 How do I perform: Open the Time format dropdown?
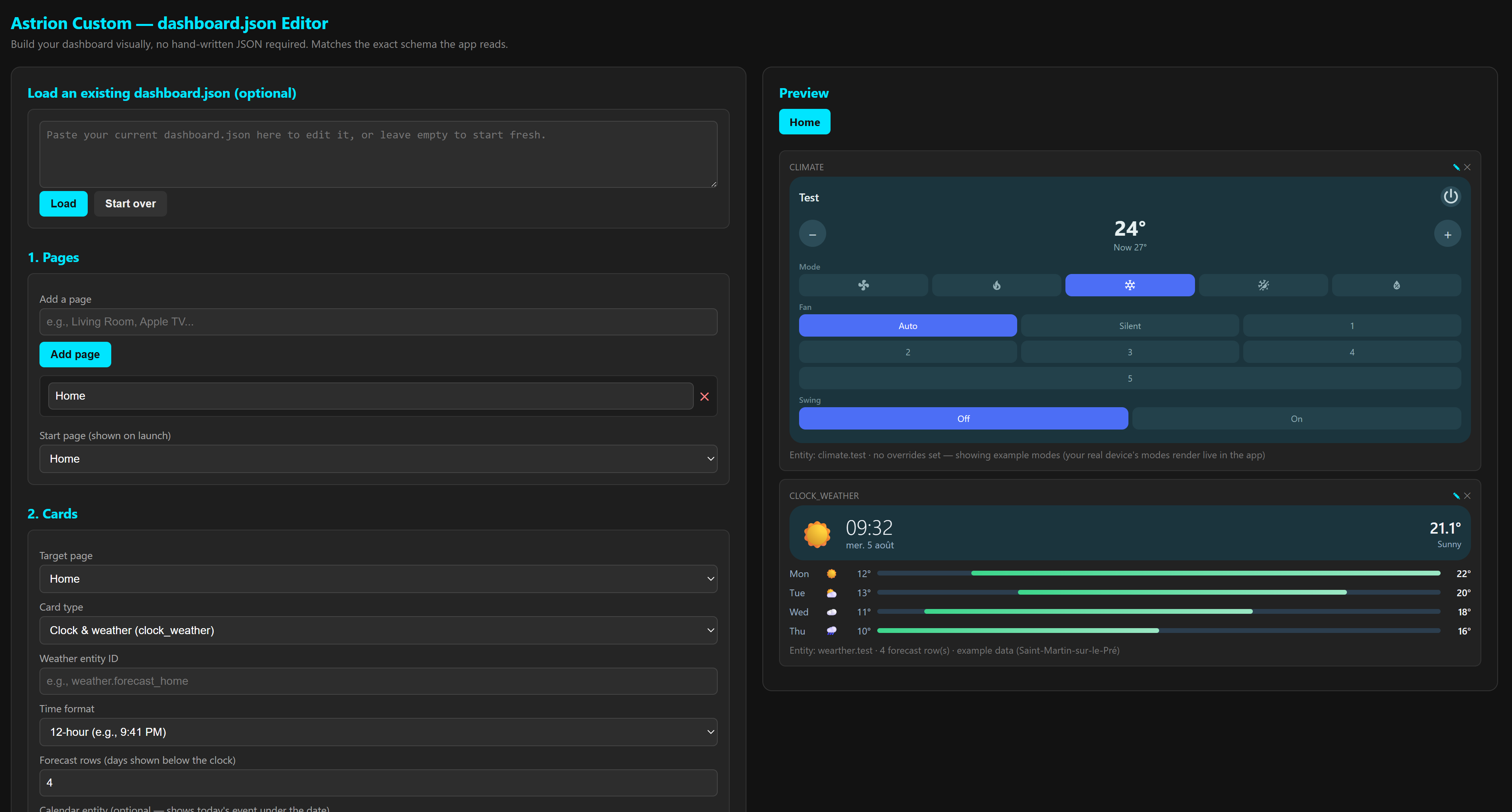(x=378, y=732)
